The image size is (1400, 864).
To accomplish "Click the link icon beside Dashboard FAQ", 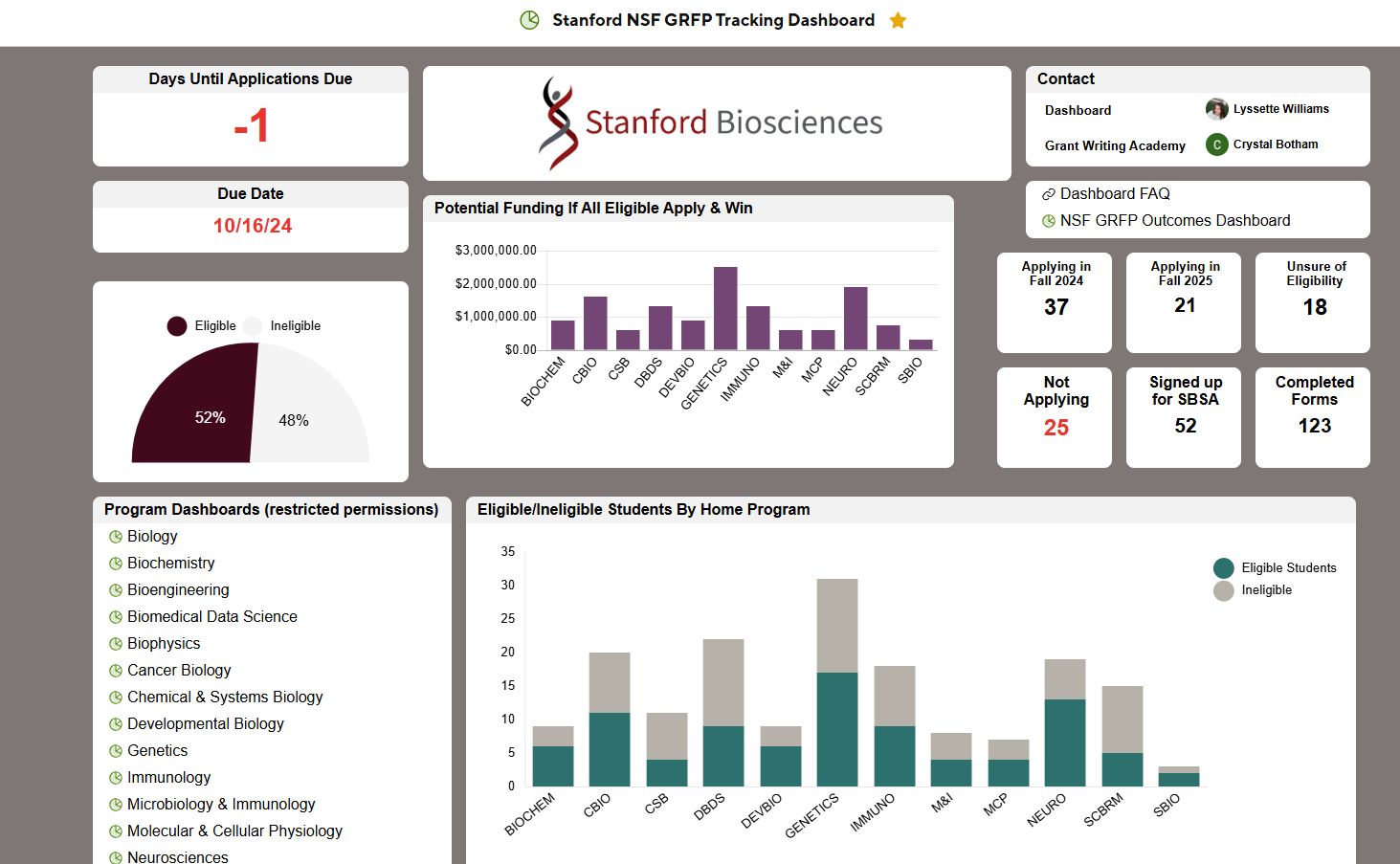I will coord(1049,194).
